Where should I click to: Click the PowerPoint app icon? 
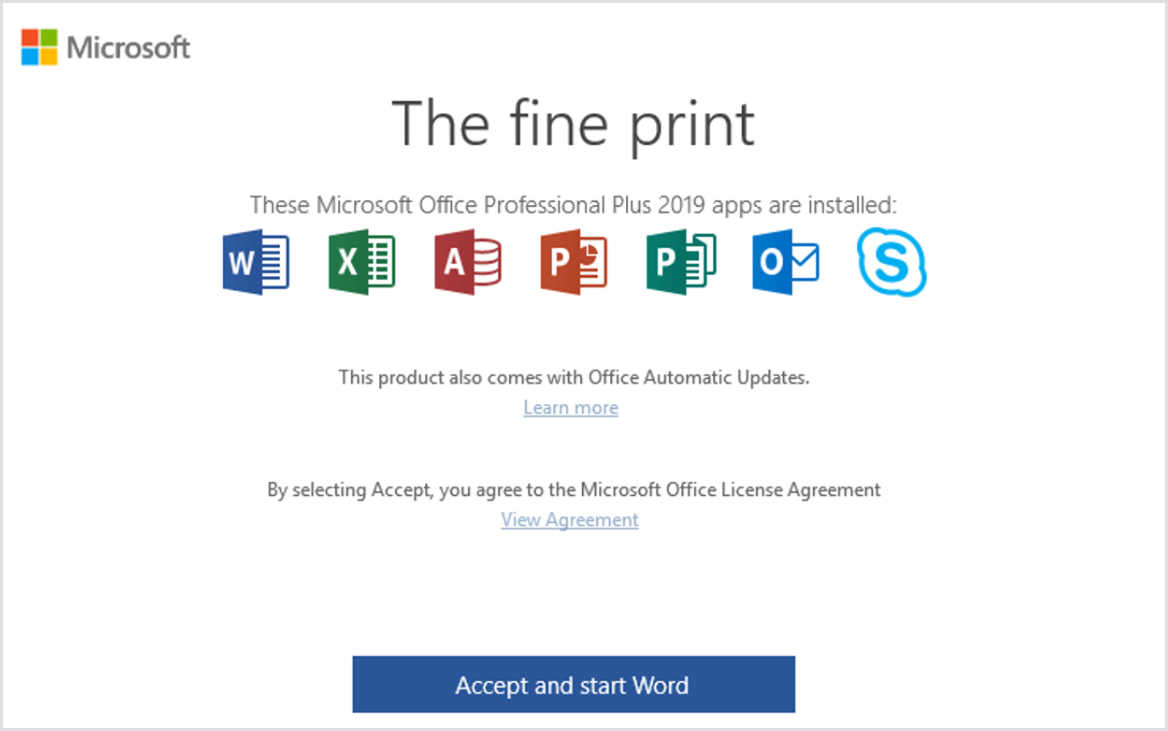574,262
